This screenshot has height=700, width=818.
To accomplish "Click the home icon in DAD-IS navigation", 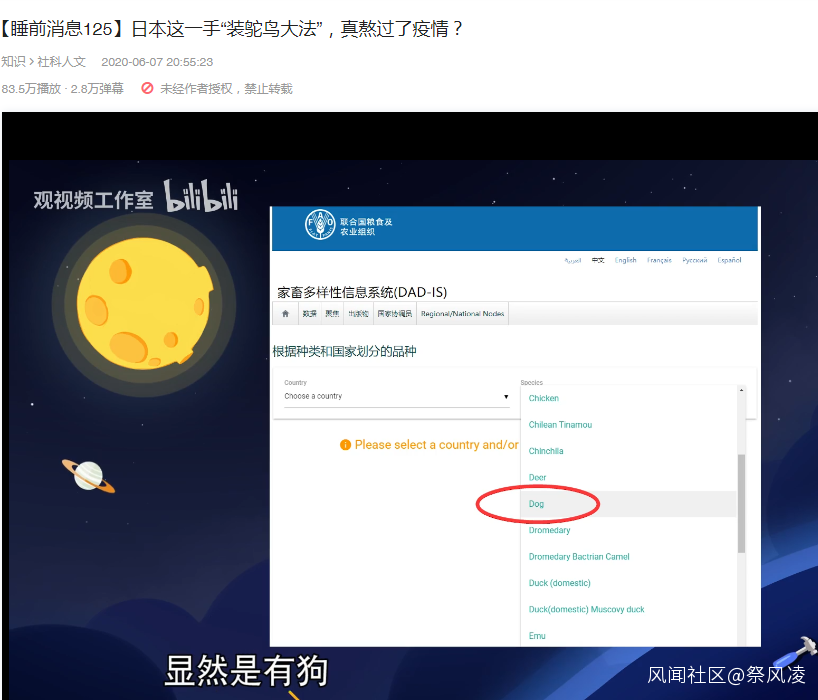I will tap(285, 313).
